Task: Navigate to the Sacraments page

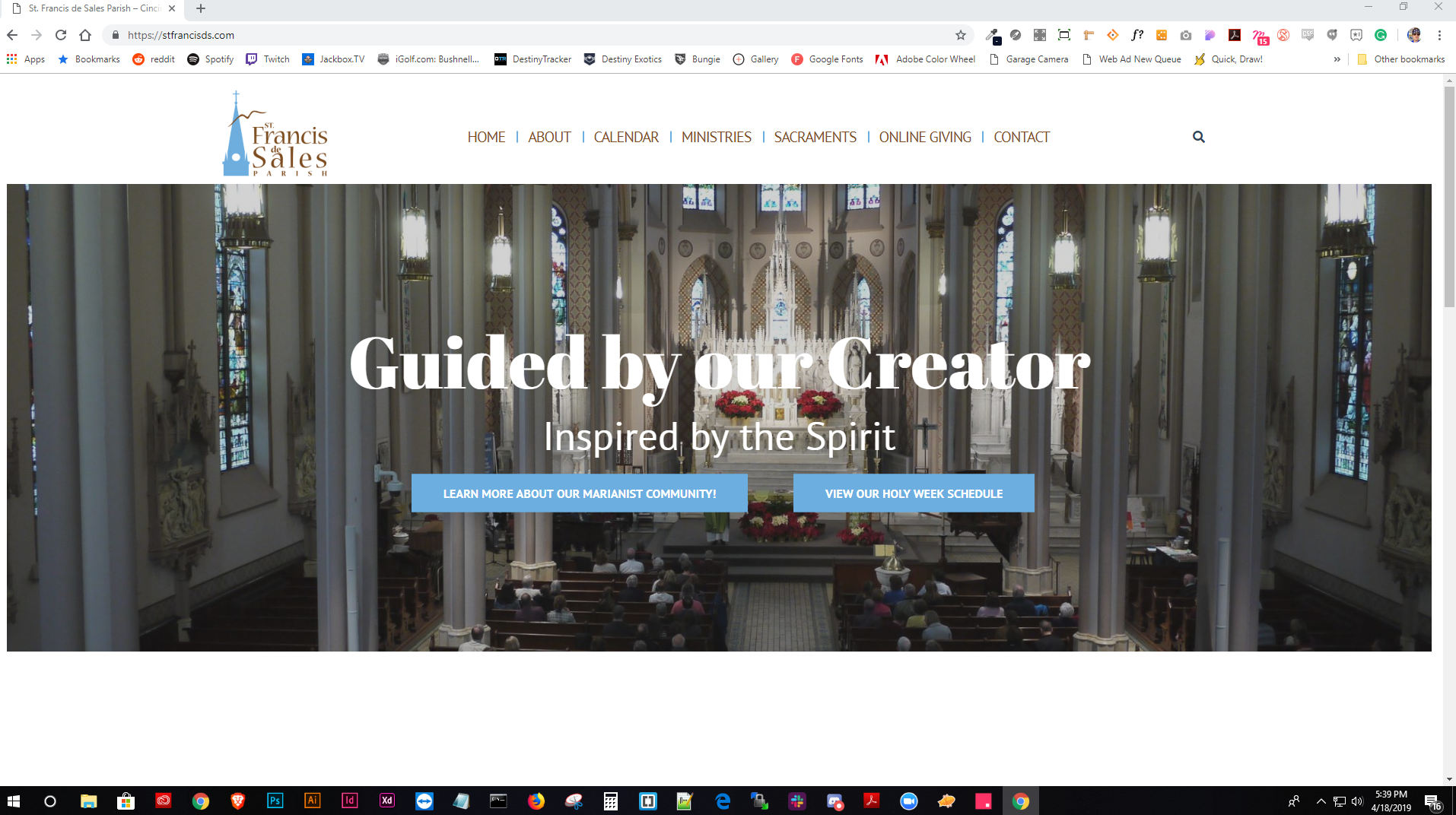Action: pyautogui.click(x=815, y=137)
